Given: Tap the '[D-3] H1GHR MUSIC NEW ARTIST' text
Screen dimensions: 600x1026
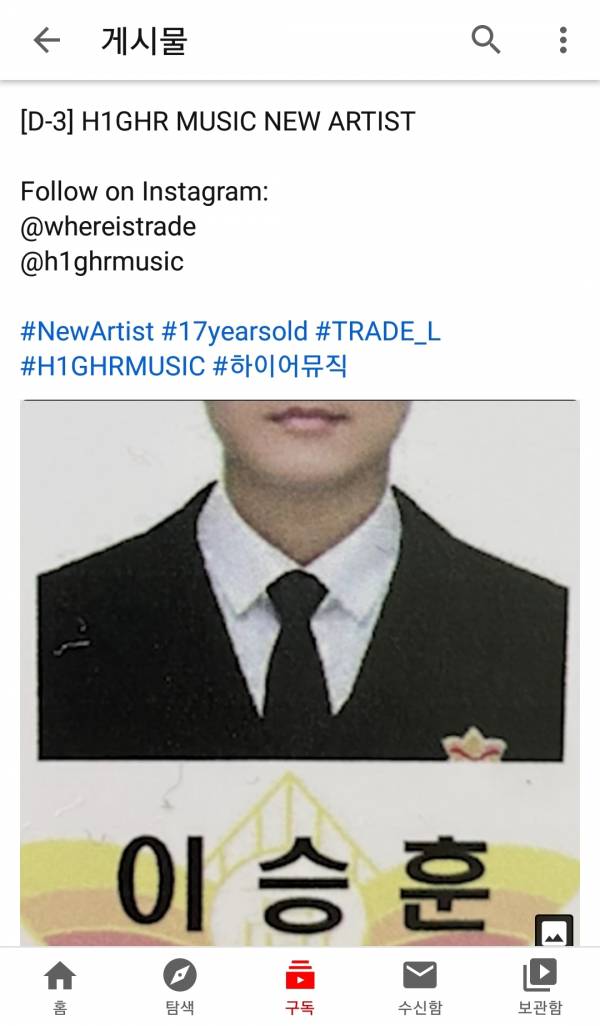Looking at the screenshot, I should tap(218, 122).
